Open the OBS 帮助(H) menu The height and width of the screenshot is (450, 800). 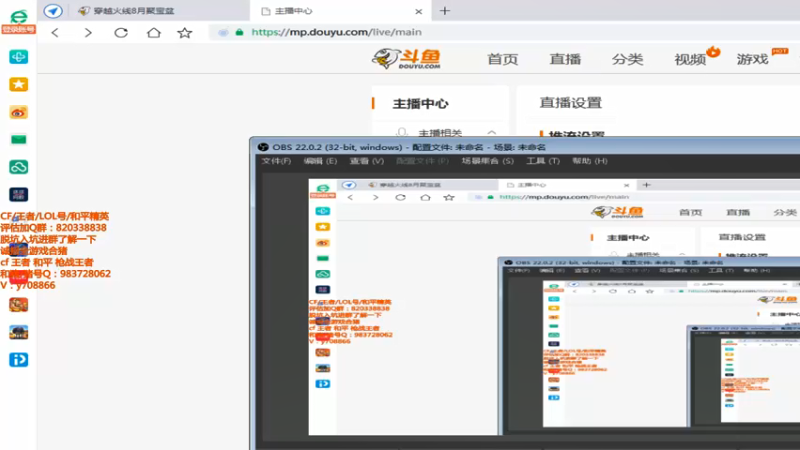coord(589,161)
